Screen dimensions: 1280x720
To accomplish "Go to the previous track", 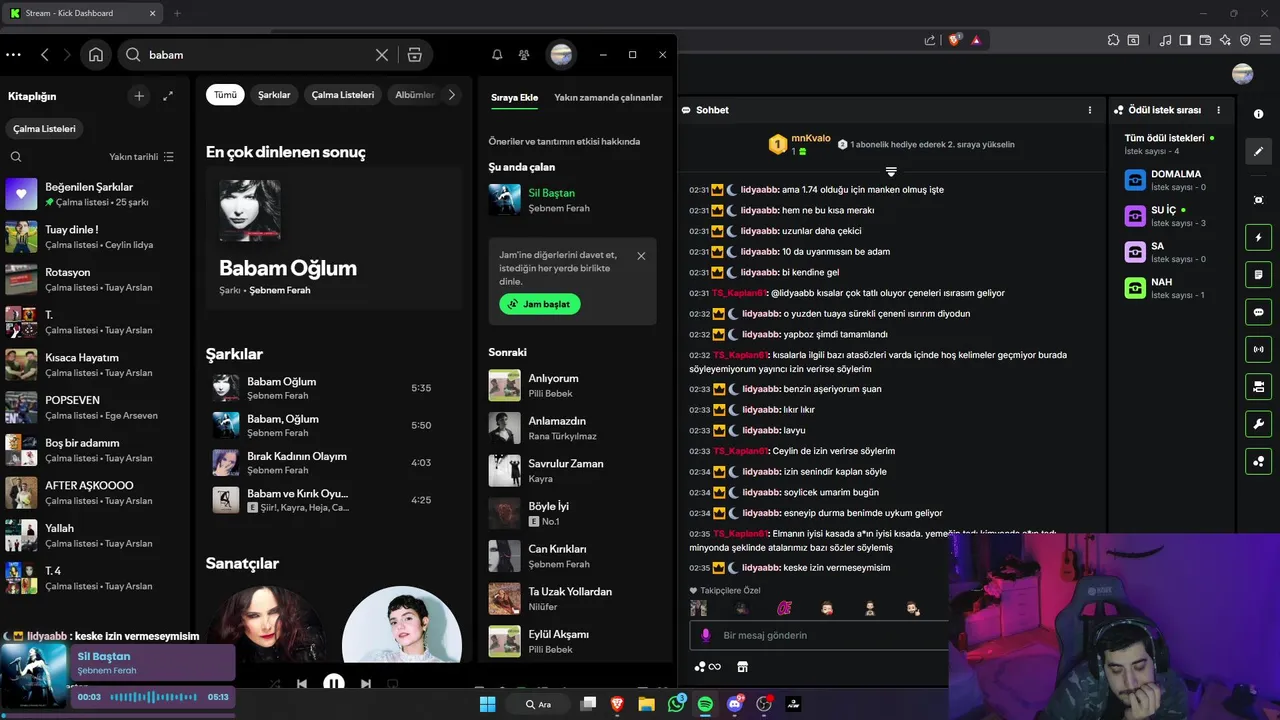I will pyautogui.click(x=302, y=684).
